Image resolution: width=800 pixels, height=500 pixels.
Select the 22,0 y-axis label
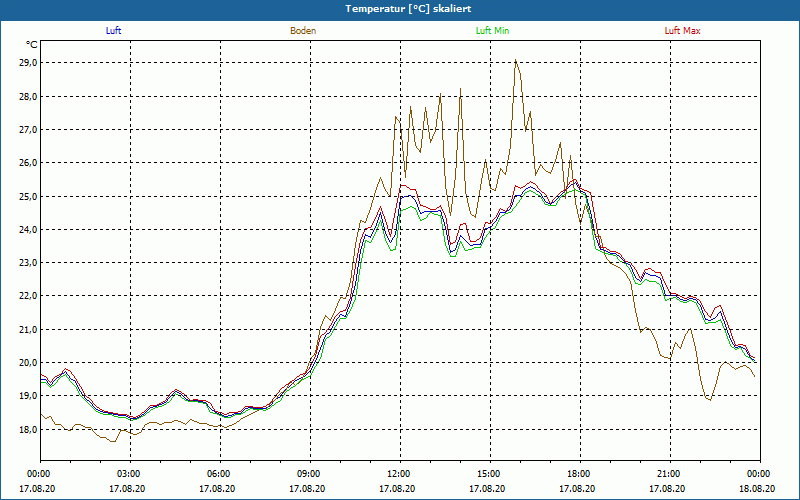(28, 296)
